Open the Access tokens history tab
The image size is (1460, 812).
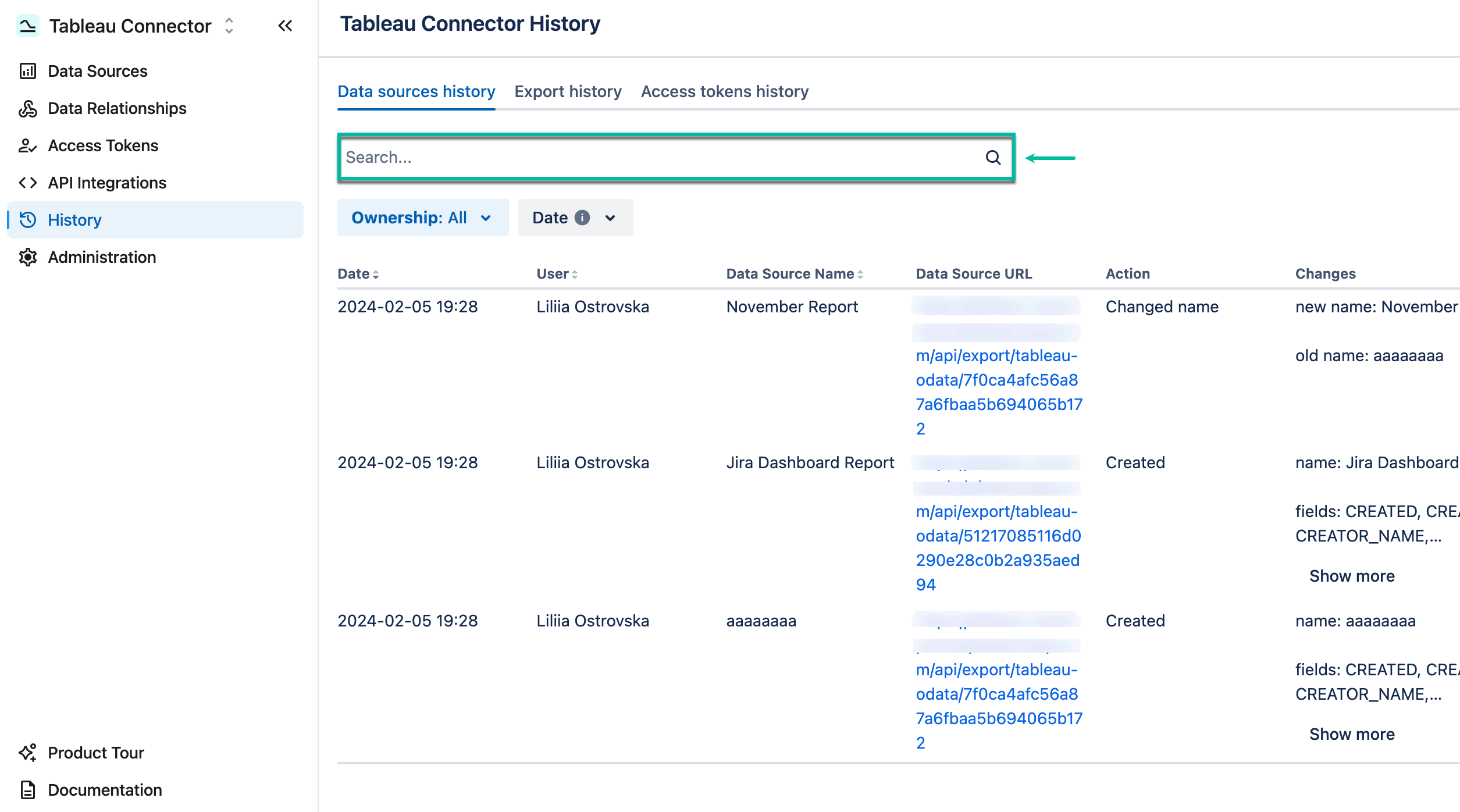724,91
